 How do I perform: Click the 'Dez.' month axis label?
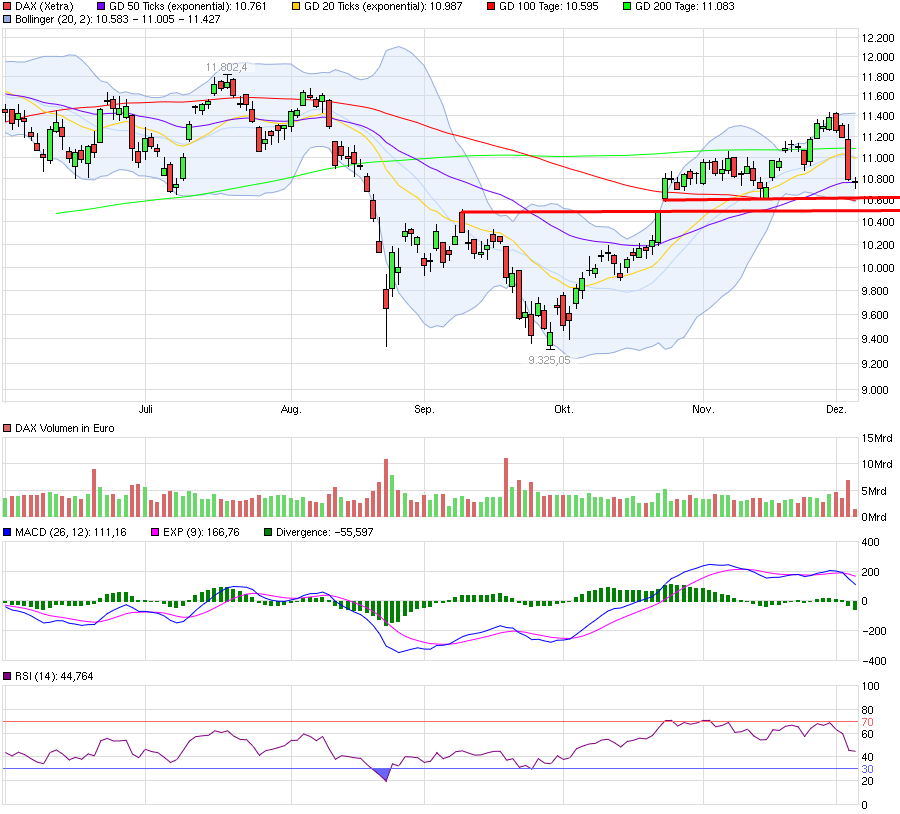click(836, 409)
